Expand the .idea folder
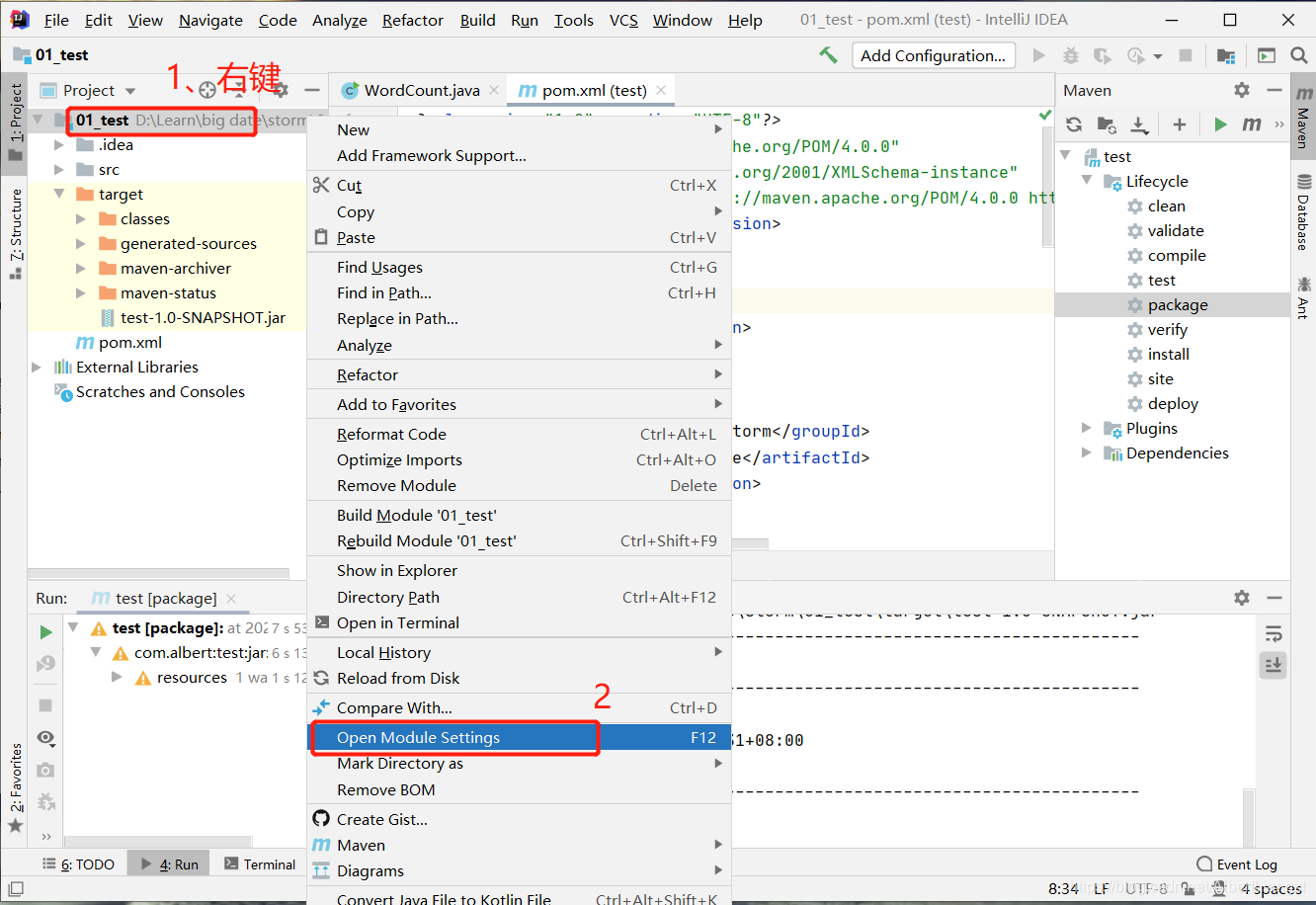The width and height of the screenshot is (1316, 905). tap(59, 145)
